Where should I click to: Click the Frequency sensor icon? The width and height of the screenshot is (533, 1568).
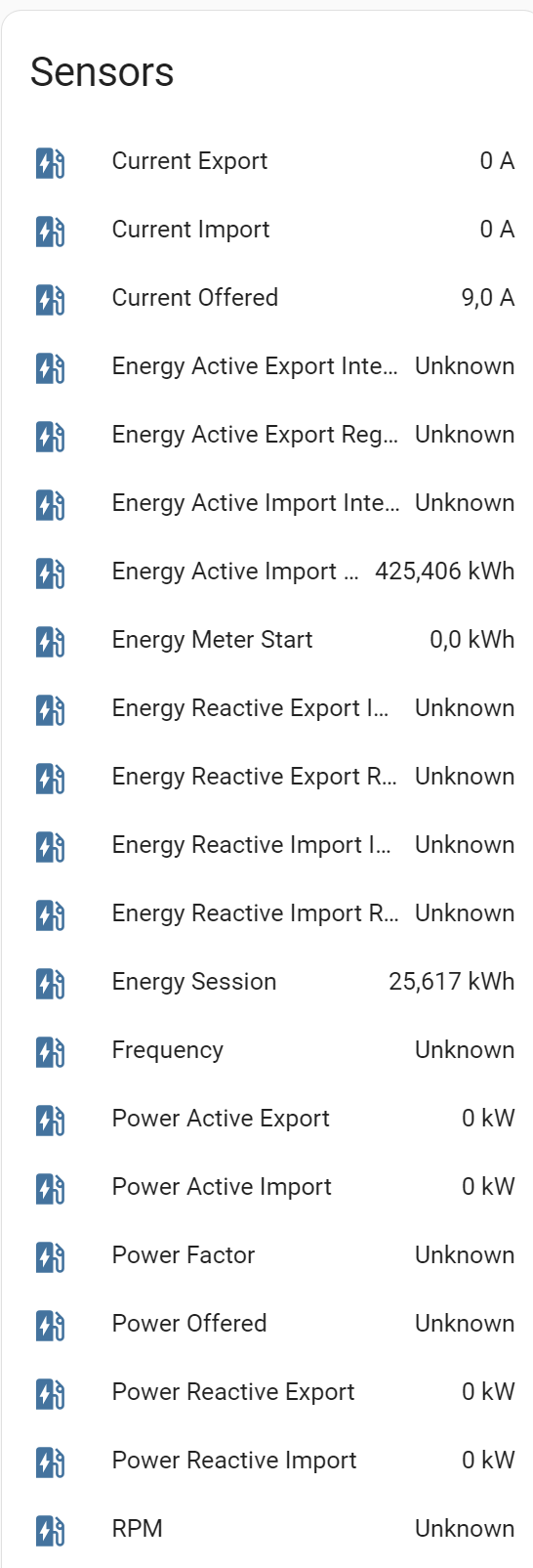click(50, 1050)
